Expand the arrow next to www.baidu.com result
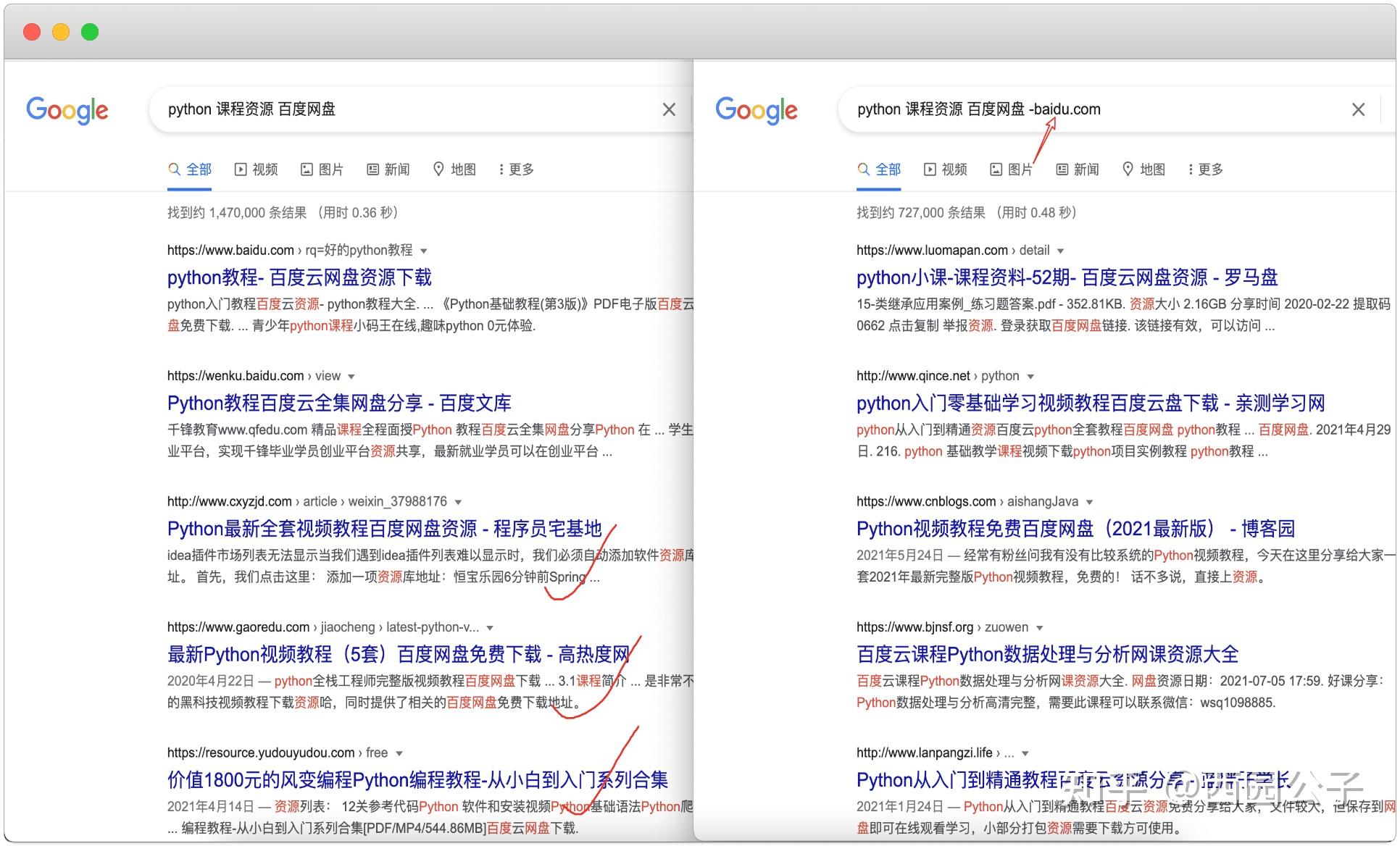1400x846 pixels. (424, 251)
